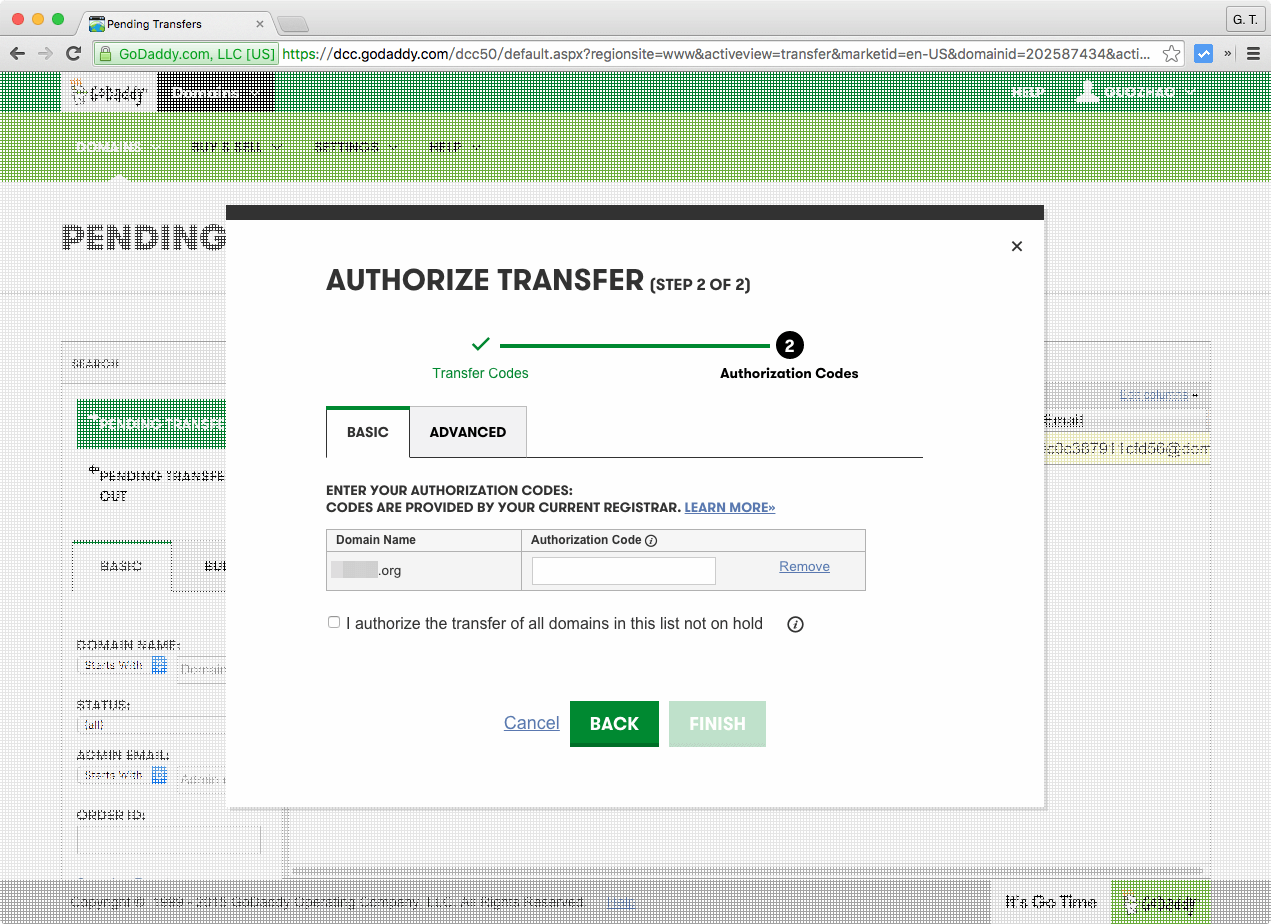The image size is (1271, 924).
Task: Click the Remove link beside the domain
Action: click(804, 566)
